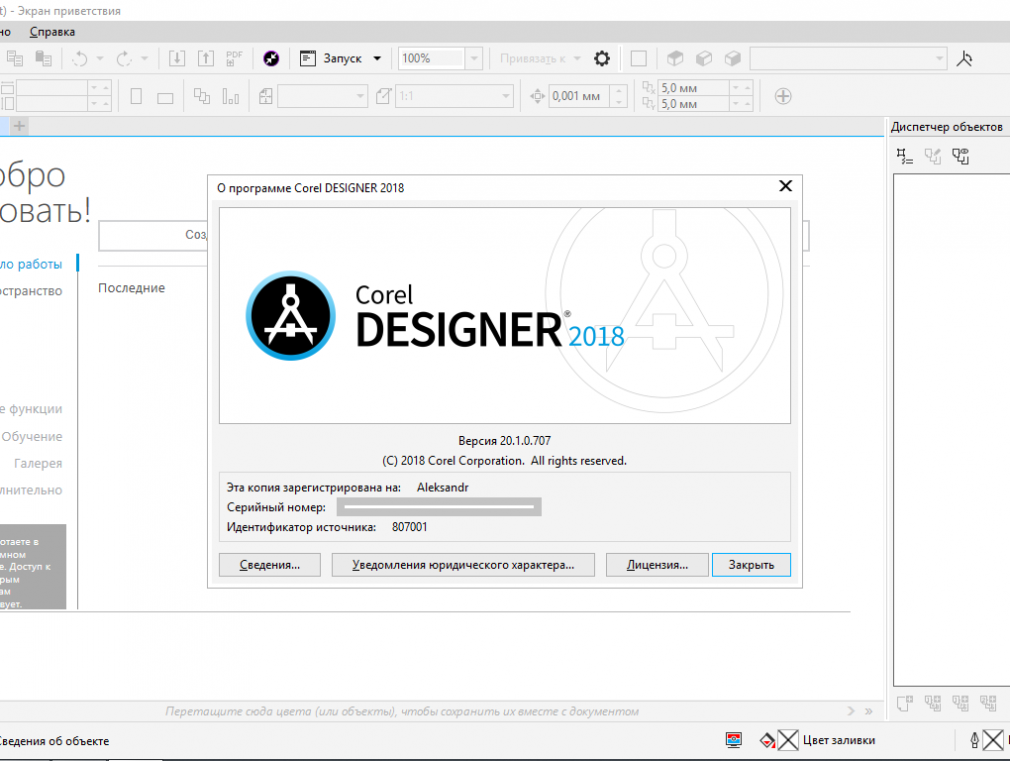Select Обучение in the welcome screen sidebar

pos(32,436)
